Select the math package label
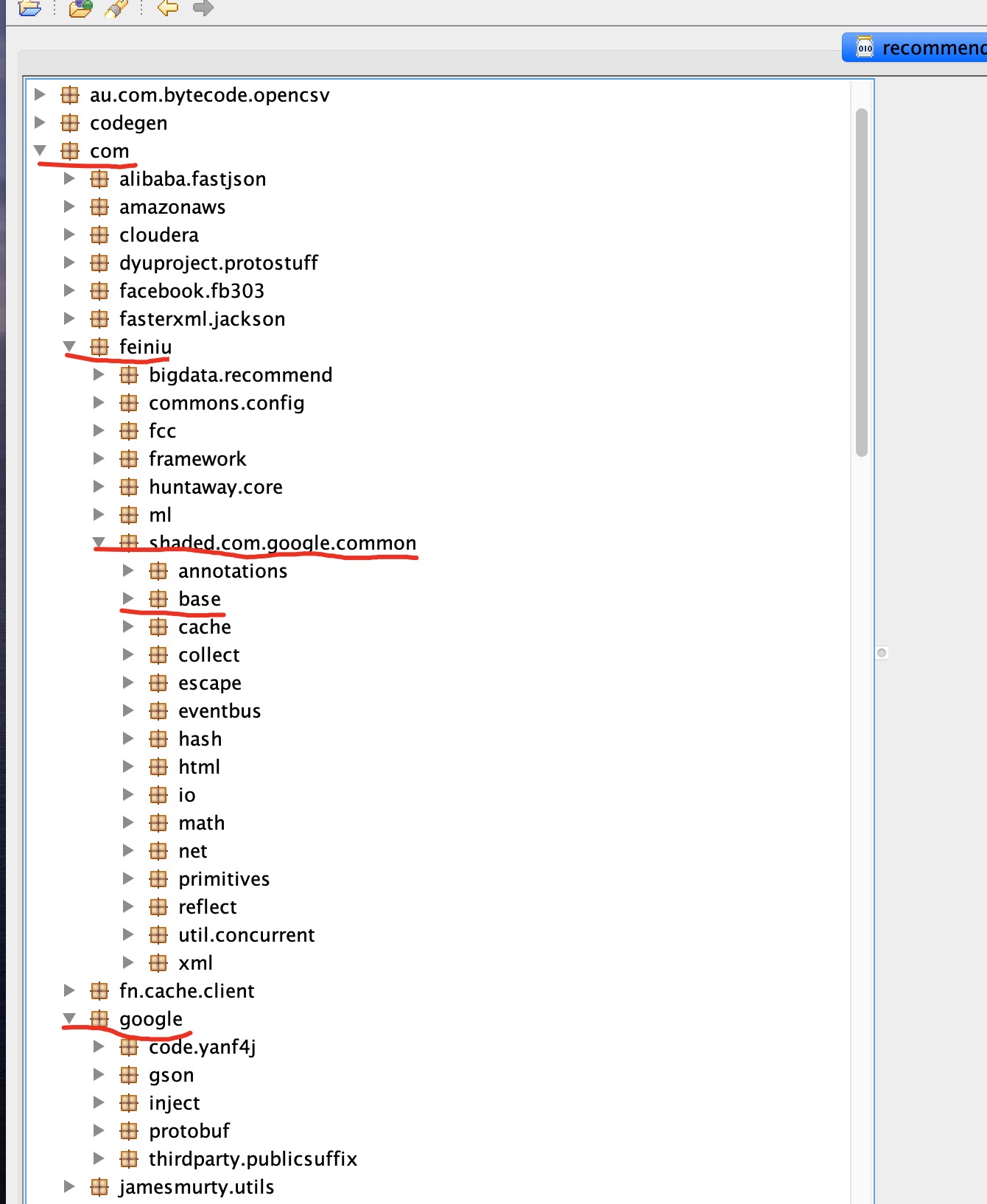Screen dimensions: 987x1204 coord(201,823)
